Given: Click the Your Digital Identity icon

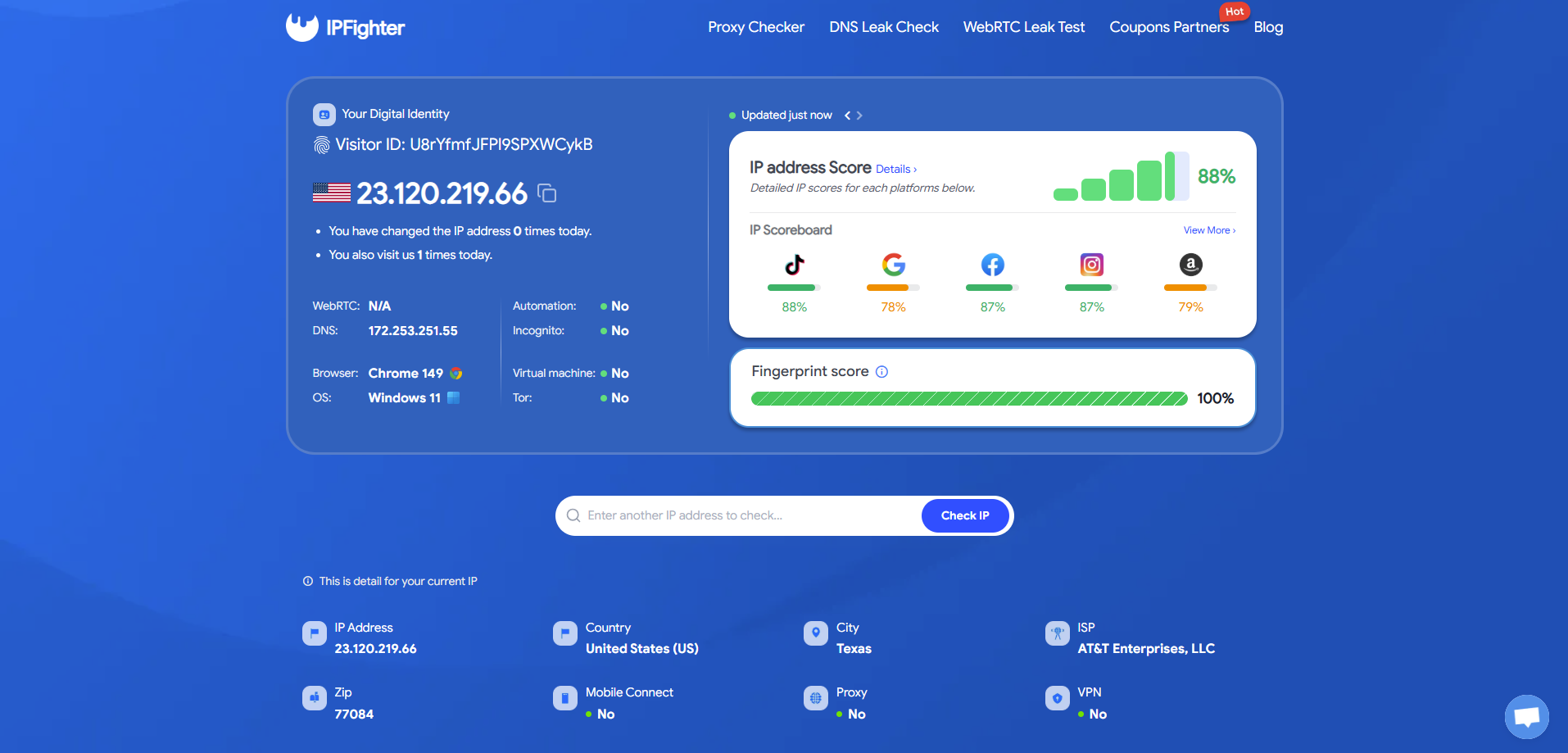Looking at the screenshot, I should click(324, 115).
